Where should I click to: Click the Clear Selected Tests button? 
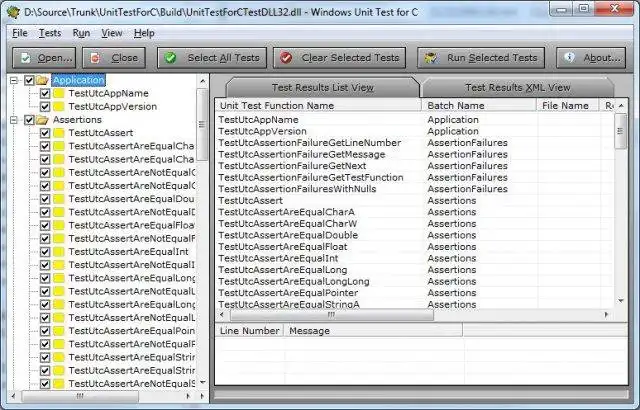click(339, 58)
